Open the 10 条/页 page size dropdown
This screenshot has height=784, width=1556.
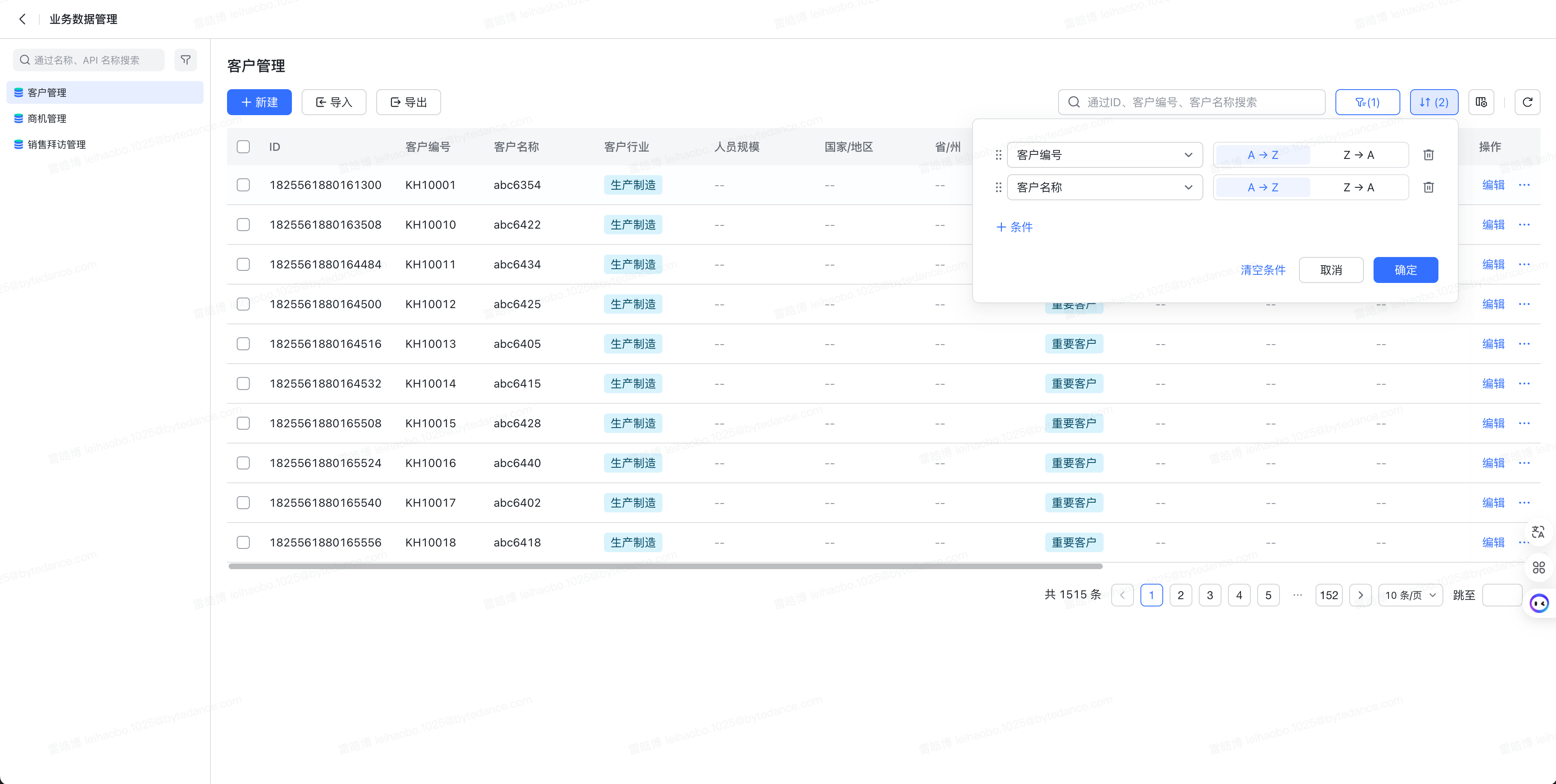click(1410, 595)
